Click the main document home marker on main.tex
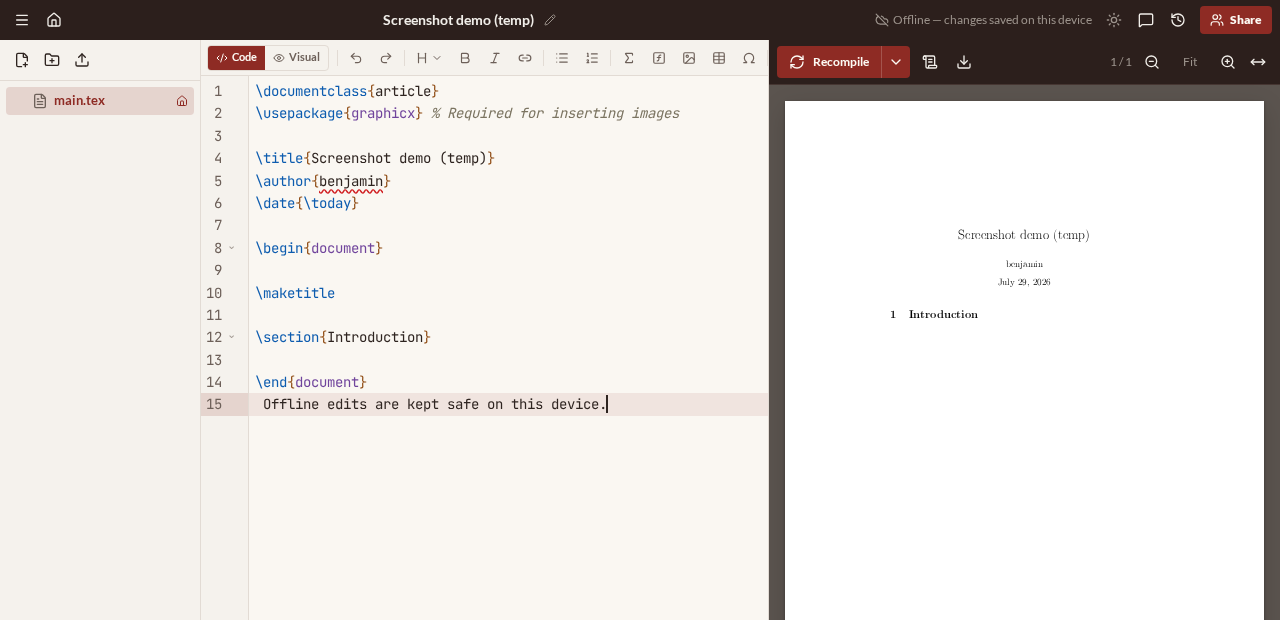The width and height of the screenshot is (1280, 620). tap(182, 101)
